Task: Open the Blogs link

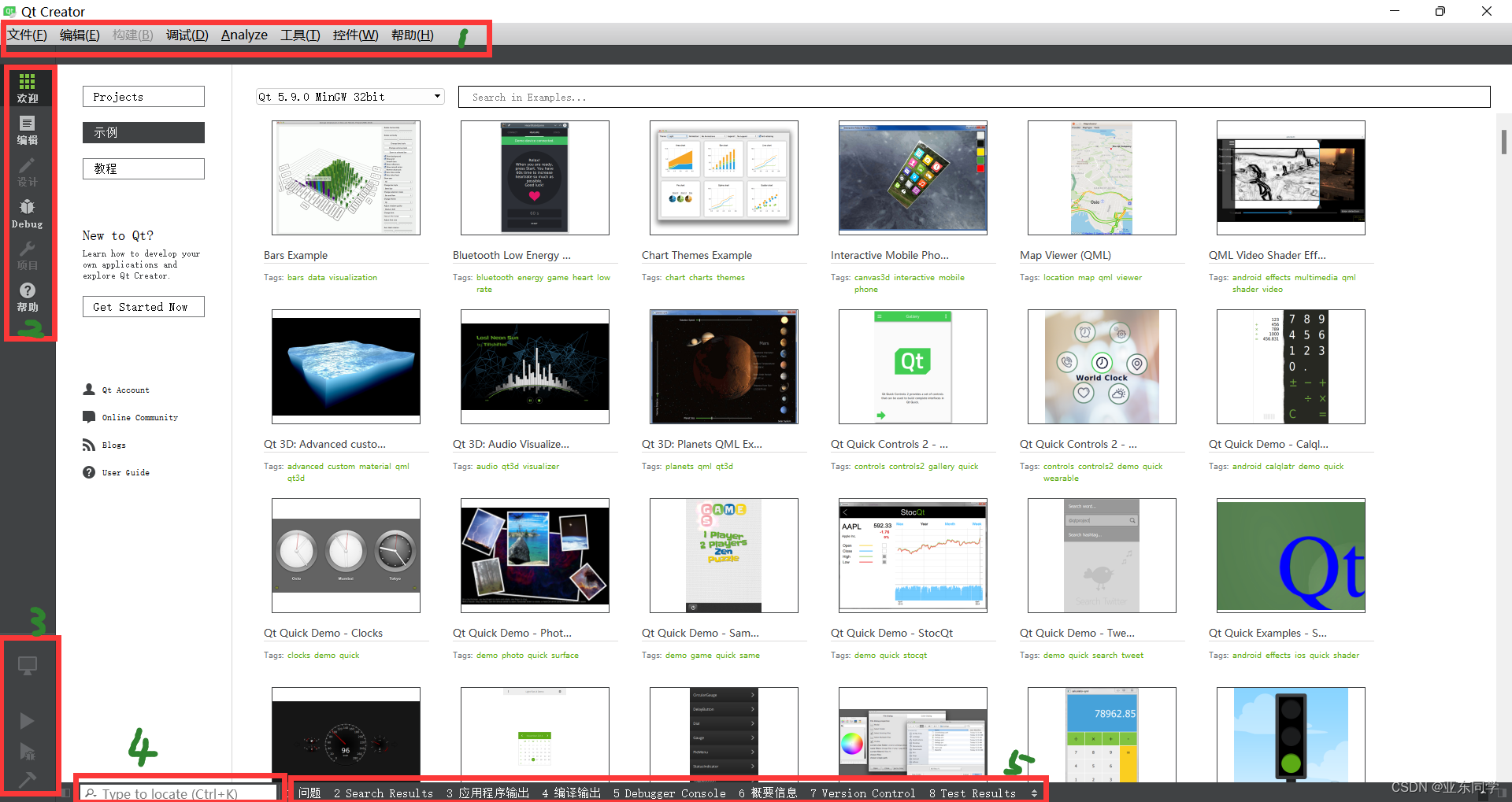Action: pyautogui.click(x=114, y=445)
